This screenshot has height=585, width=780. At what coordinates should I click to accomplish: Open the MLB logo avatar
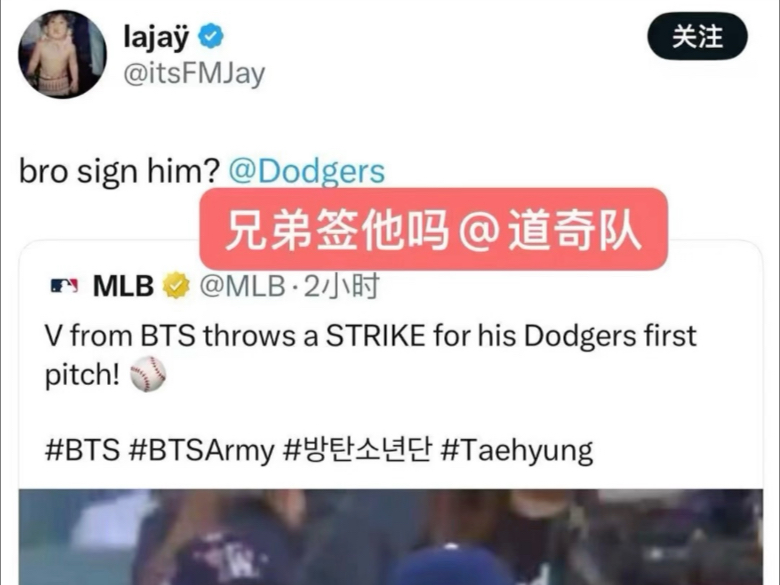[65, 286]
